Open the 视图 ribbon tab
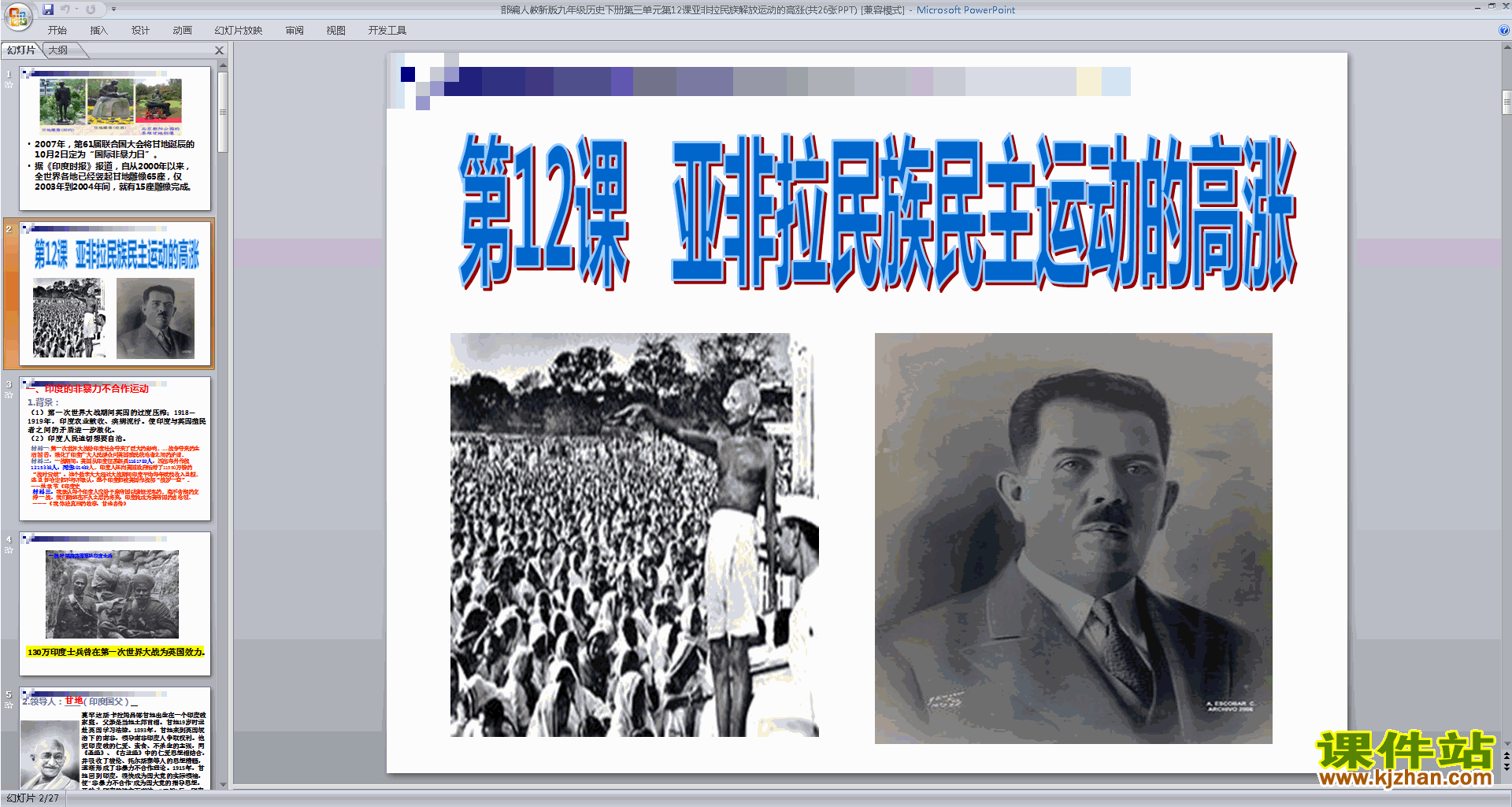 coord(336,31)
